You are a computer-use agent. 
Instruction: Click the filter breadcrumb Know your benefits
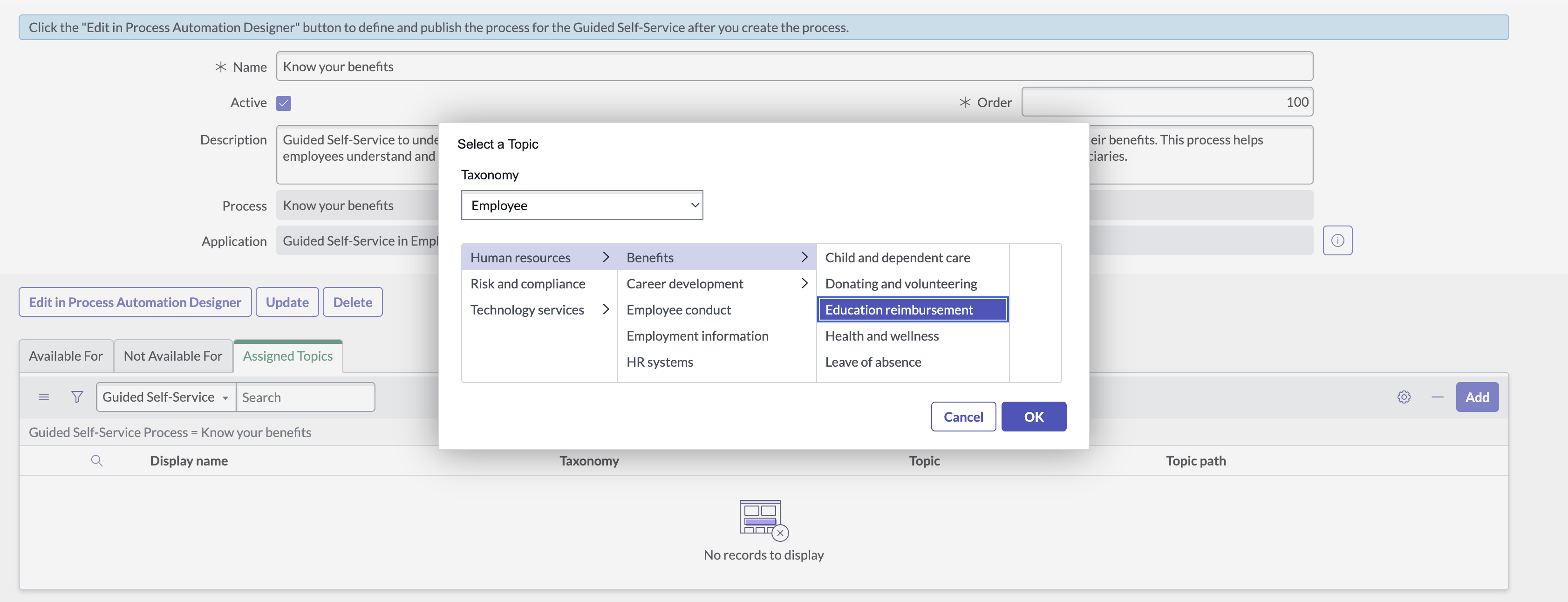170,432
